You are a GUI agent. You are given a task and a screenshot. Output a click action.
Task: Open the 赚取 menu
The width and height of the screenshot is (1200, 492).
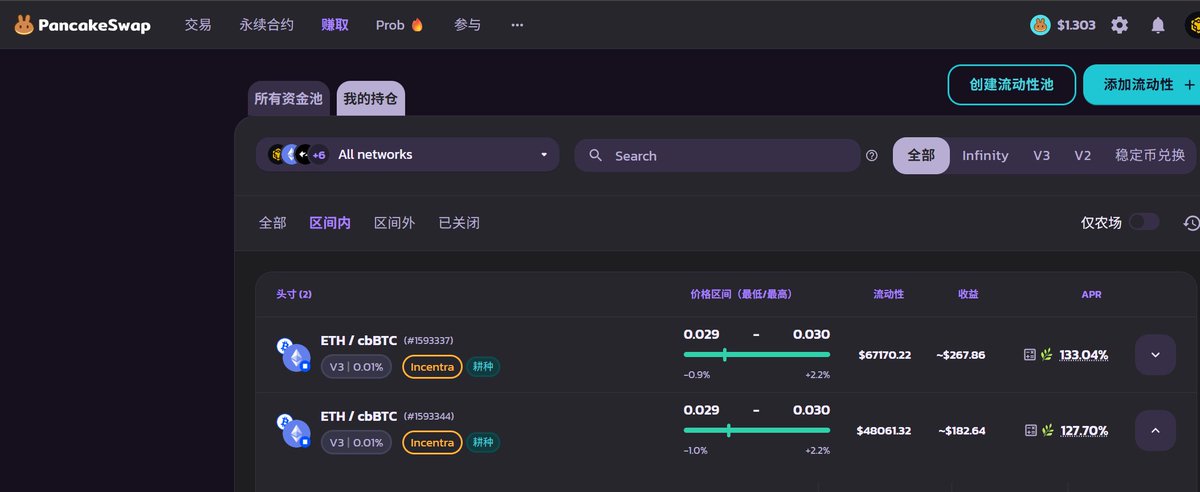[335, 25]
